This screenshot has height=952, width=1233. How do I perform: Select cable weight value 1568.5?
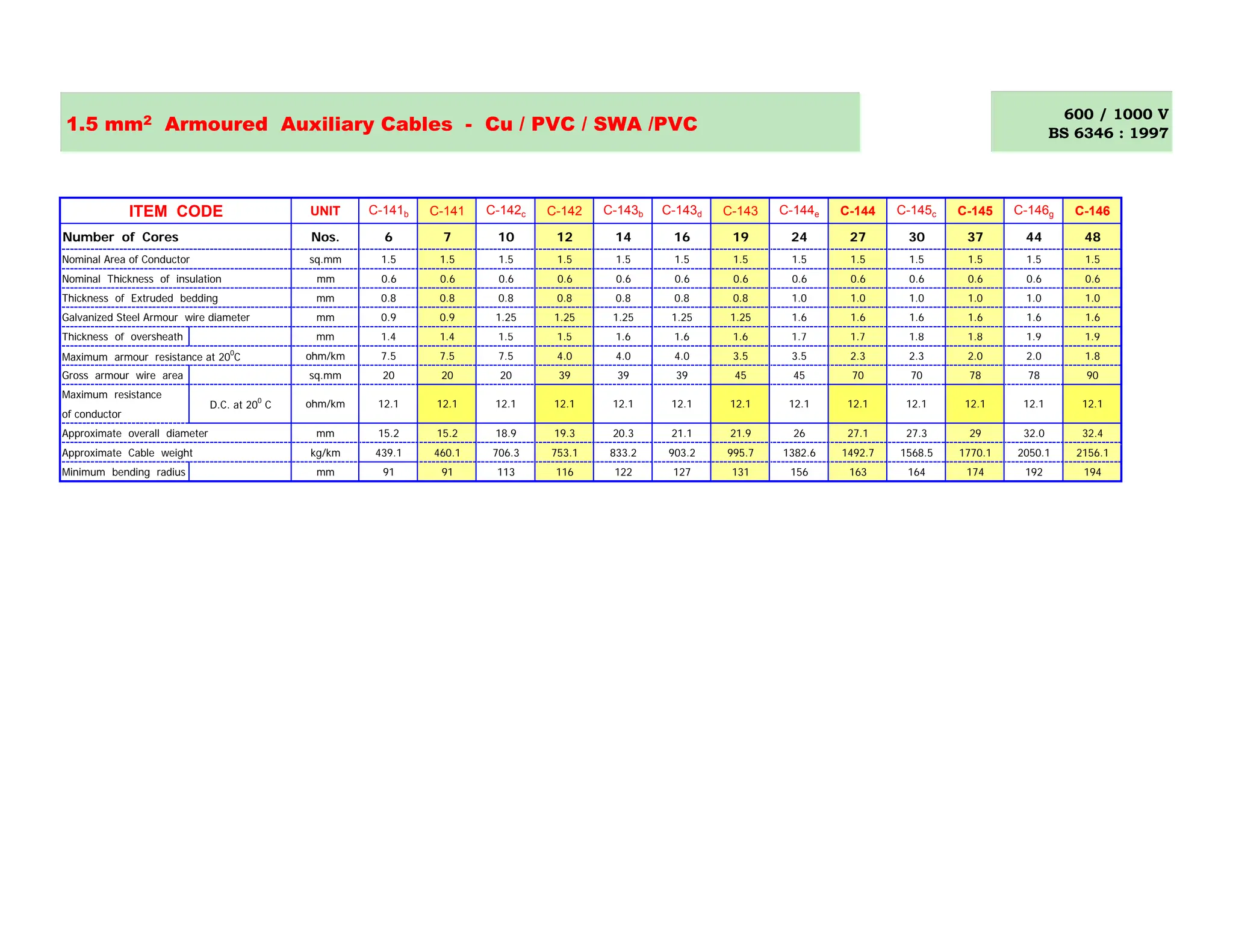click(x=916, y=453)
